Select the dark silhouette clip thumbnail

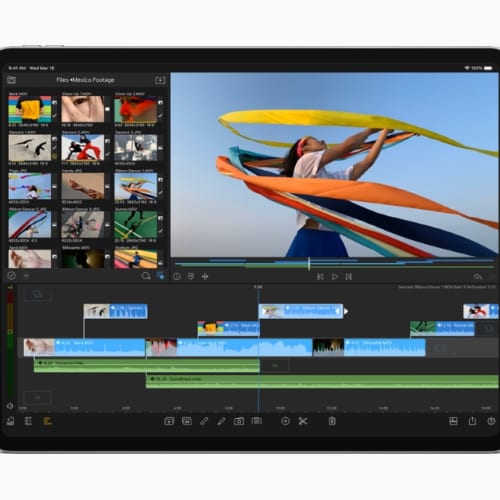(83, 259)
